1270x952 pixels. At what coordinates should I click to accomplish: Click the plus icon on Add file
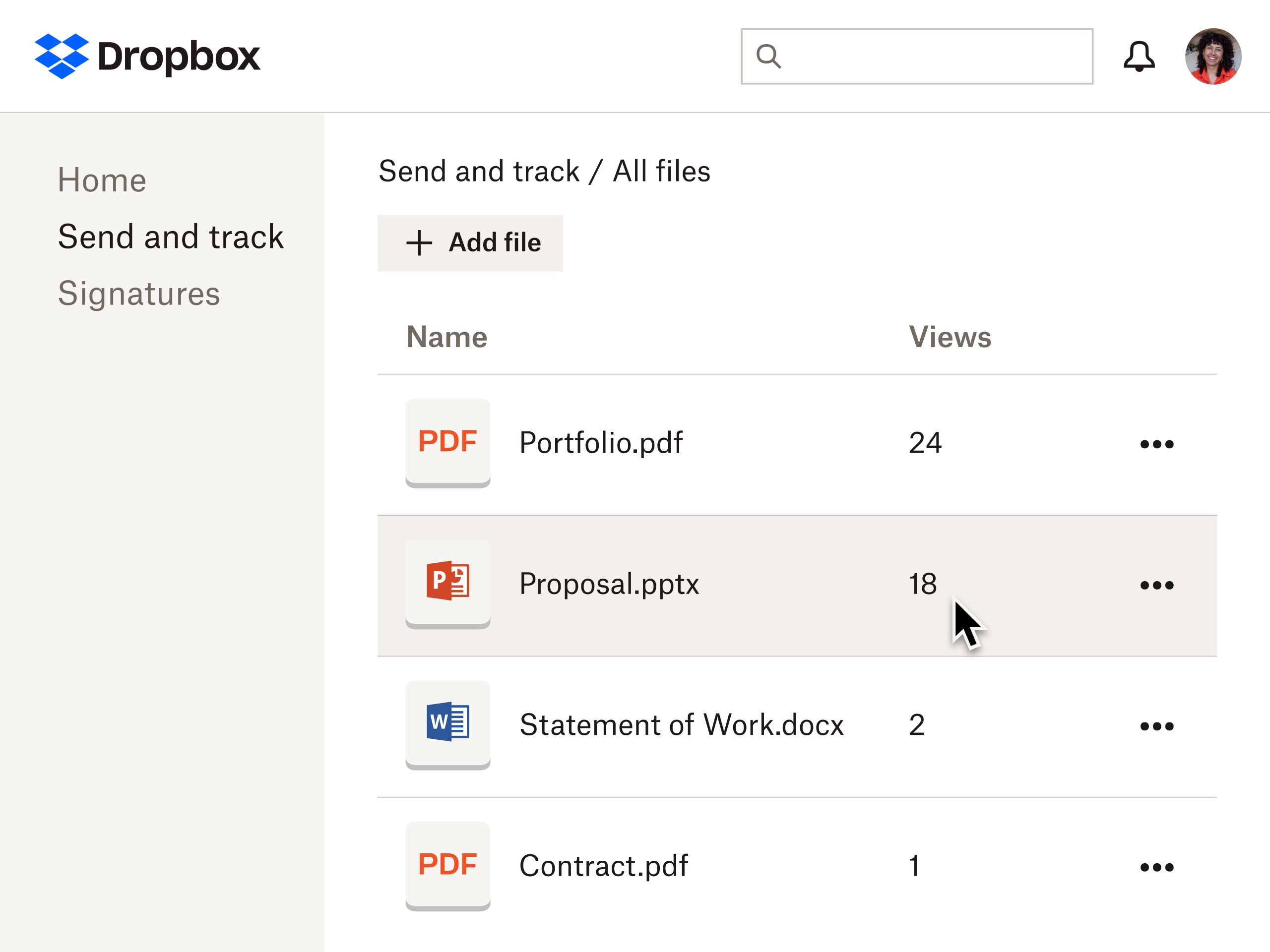pyautogui.click(x=419, y=243)
